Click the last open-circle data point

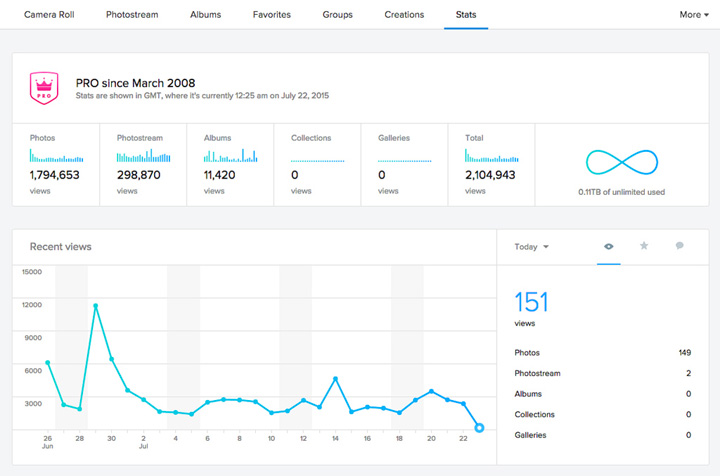pyautogui.click(x=479, y=427)
